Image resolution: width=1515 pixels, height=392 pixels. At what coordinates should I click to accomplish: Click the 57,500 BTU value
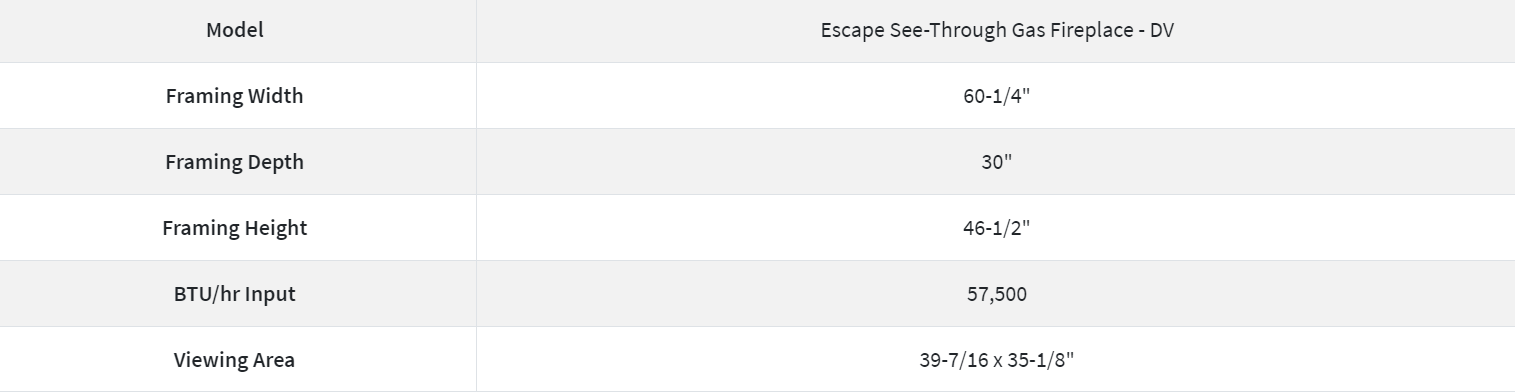click(996, 294)
